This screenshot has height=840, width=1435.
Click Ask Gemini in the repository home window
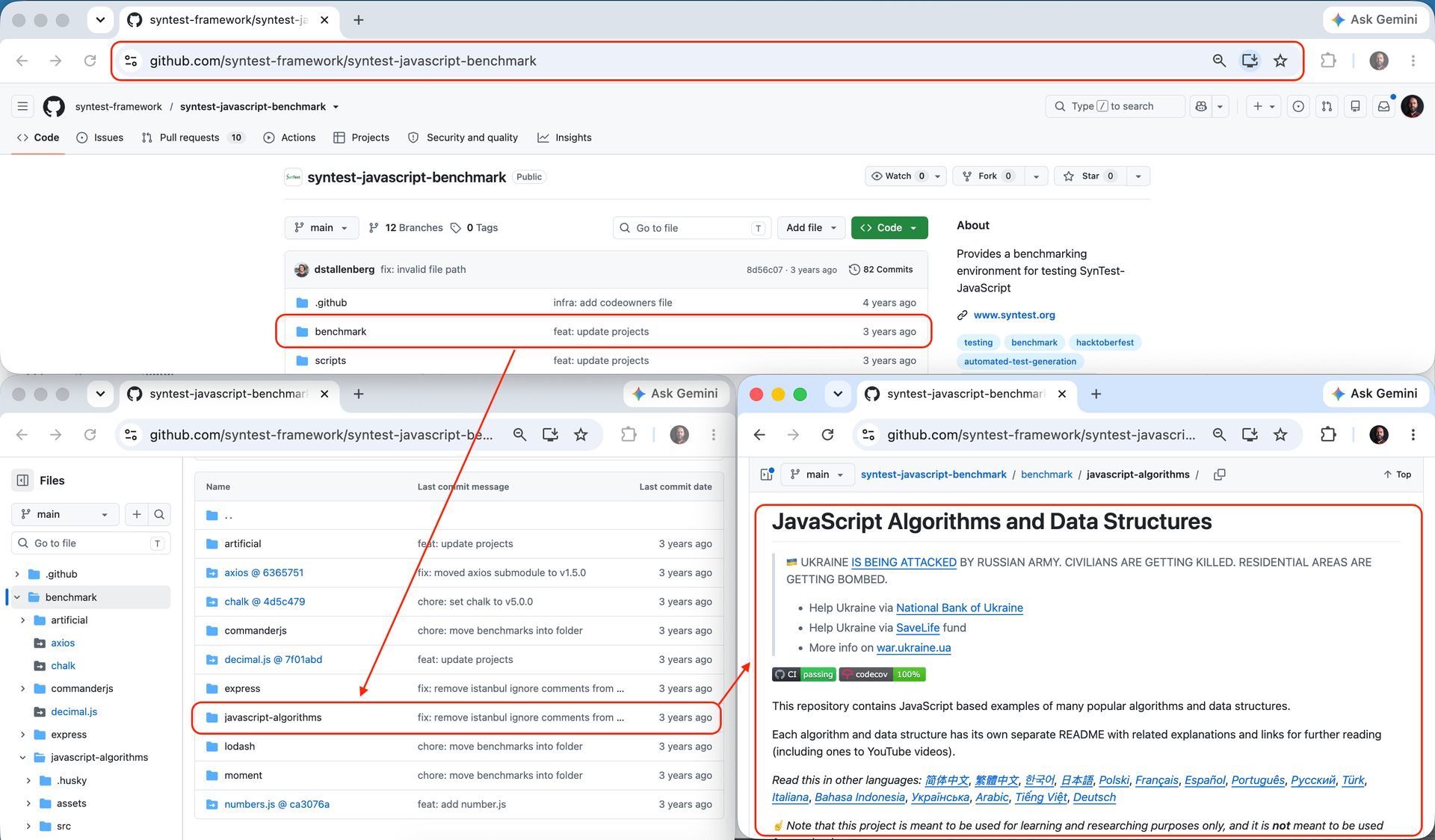pos(1374,19)
